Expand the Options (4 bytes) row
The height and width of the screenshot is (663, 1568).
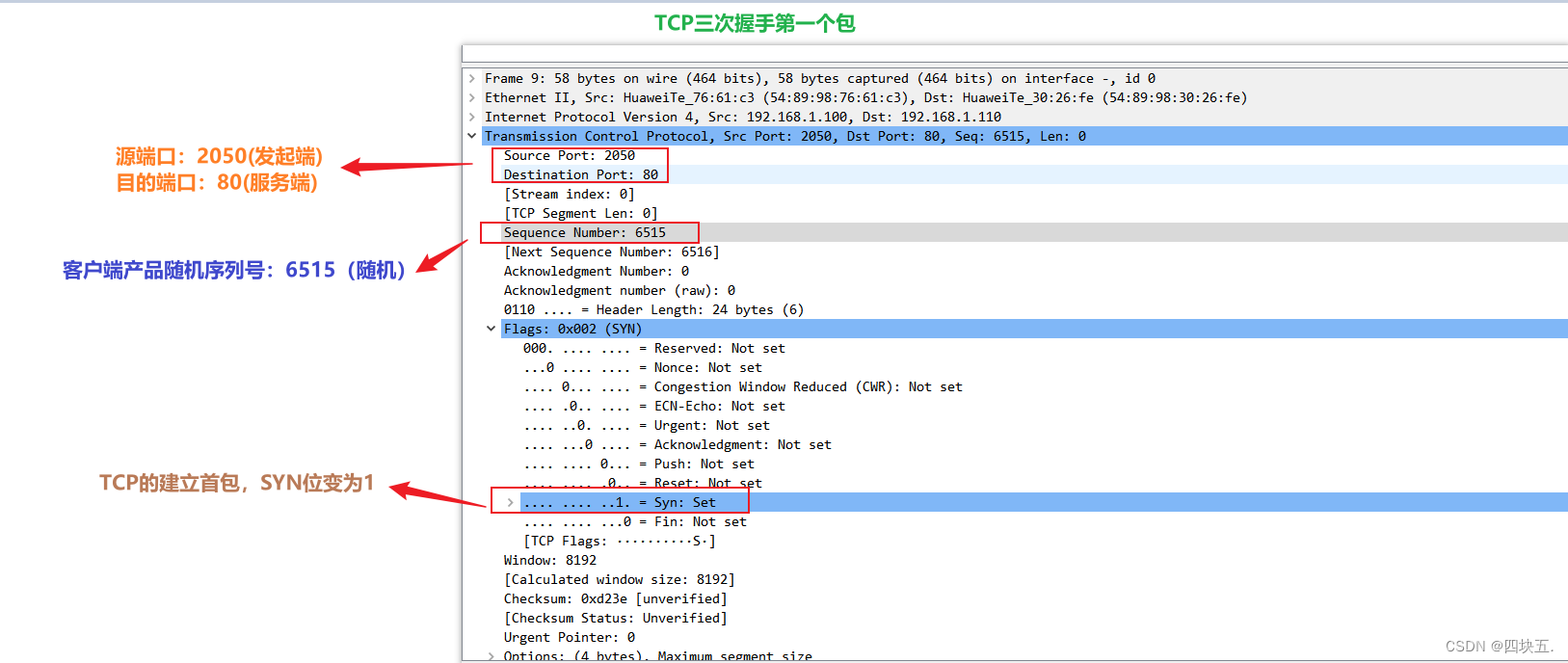click(491, 656)
